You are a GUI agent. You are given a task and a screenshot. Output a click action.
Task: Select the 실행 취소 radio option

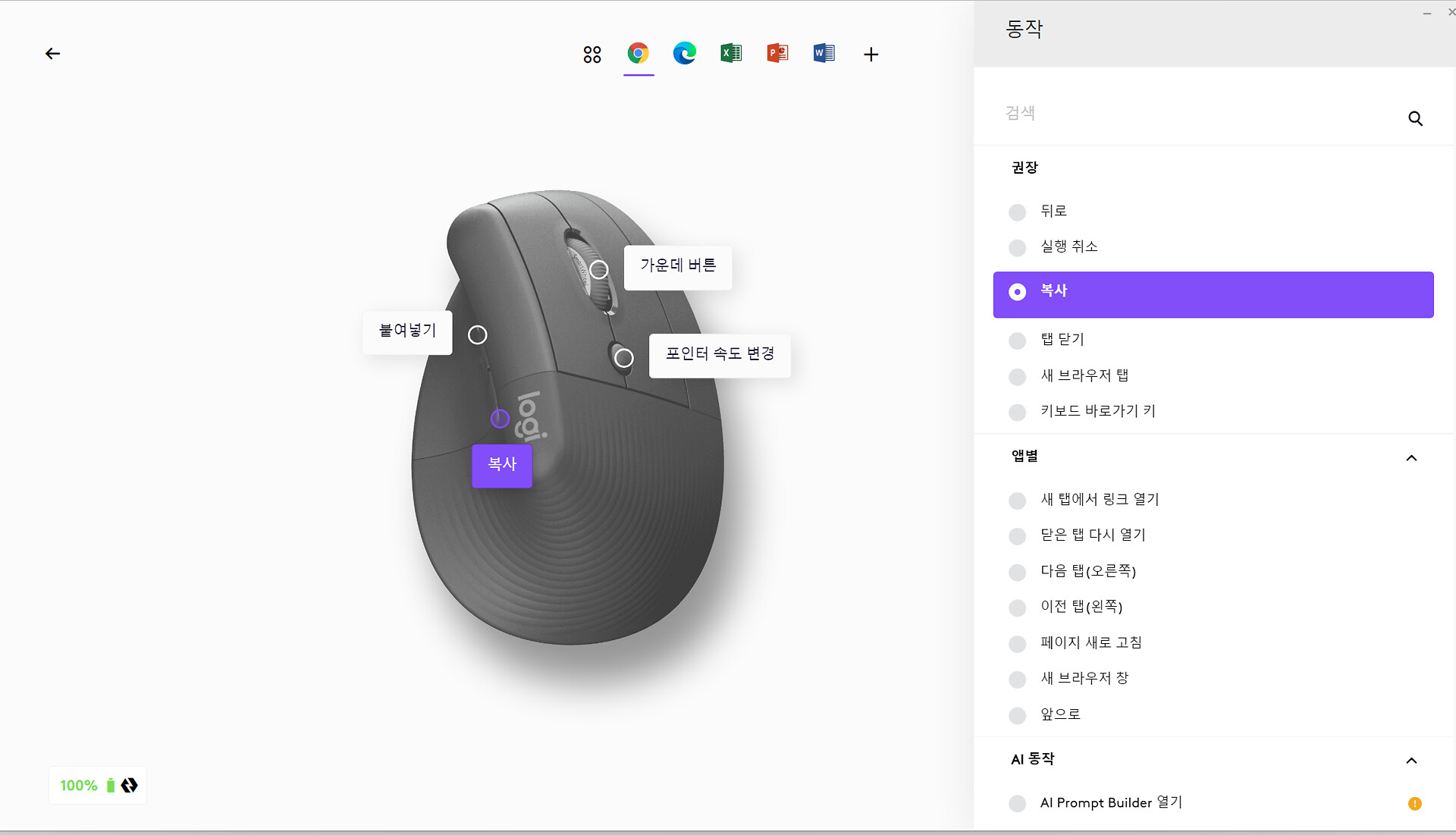pyautogui.click(x=1018, y=247)
